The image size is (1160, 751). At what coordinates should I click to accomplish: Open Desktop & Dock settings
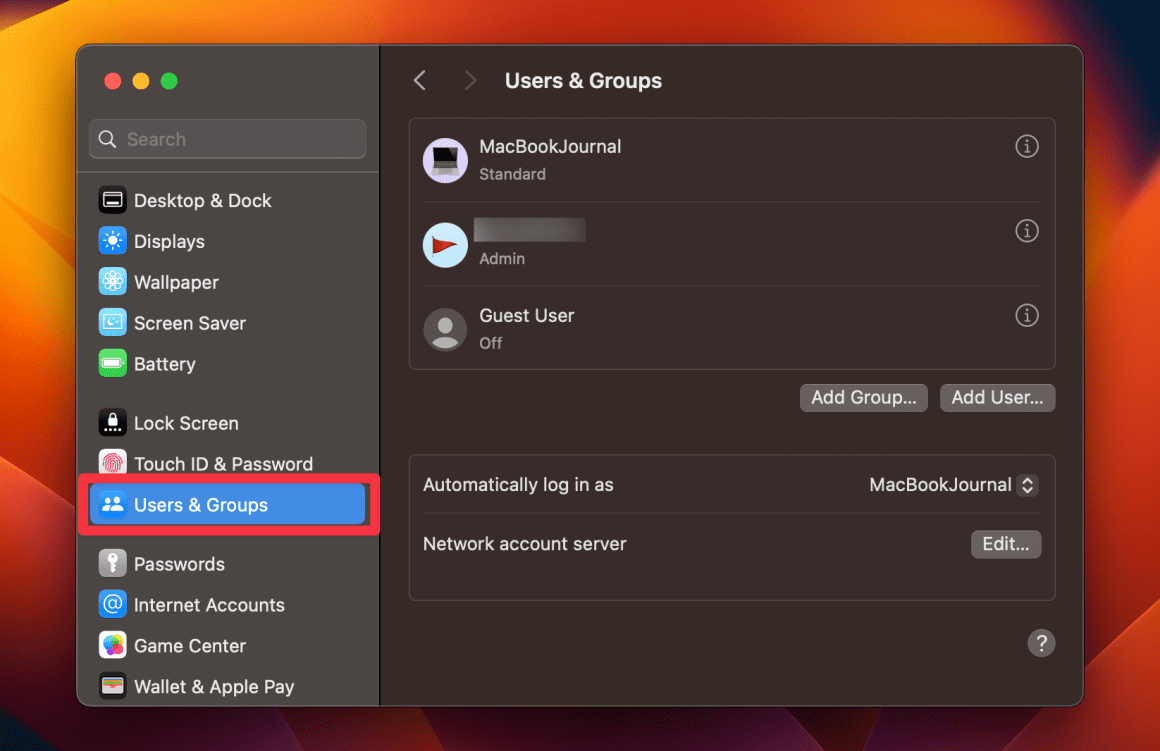pyautogui.click(x=203, y=200)
